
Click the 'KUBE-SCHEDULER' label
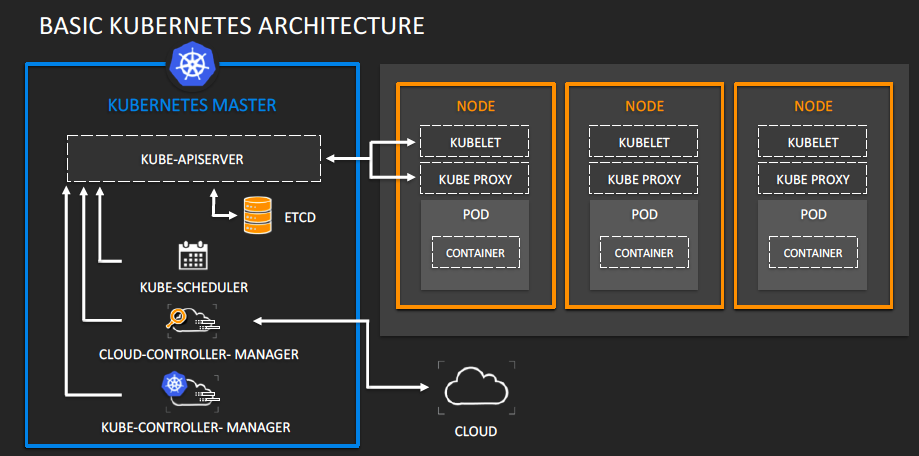[x=194, y=287]
